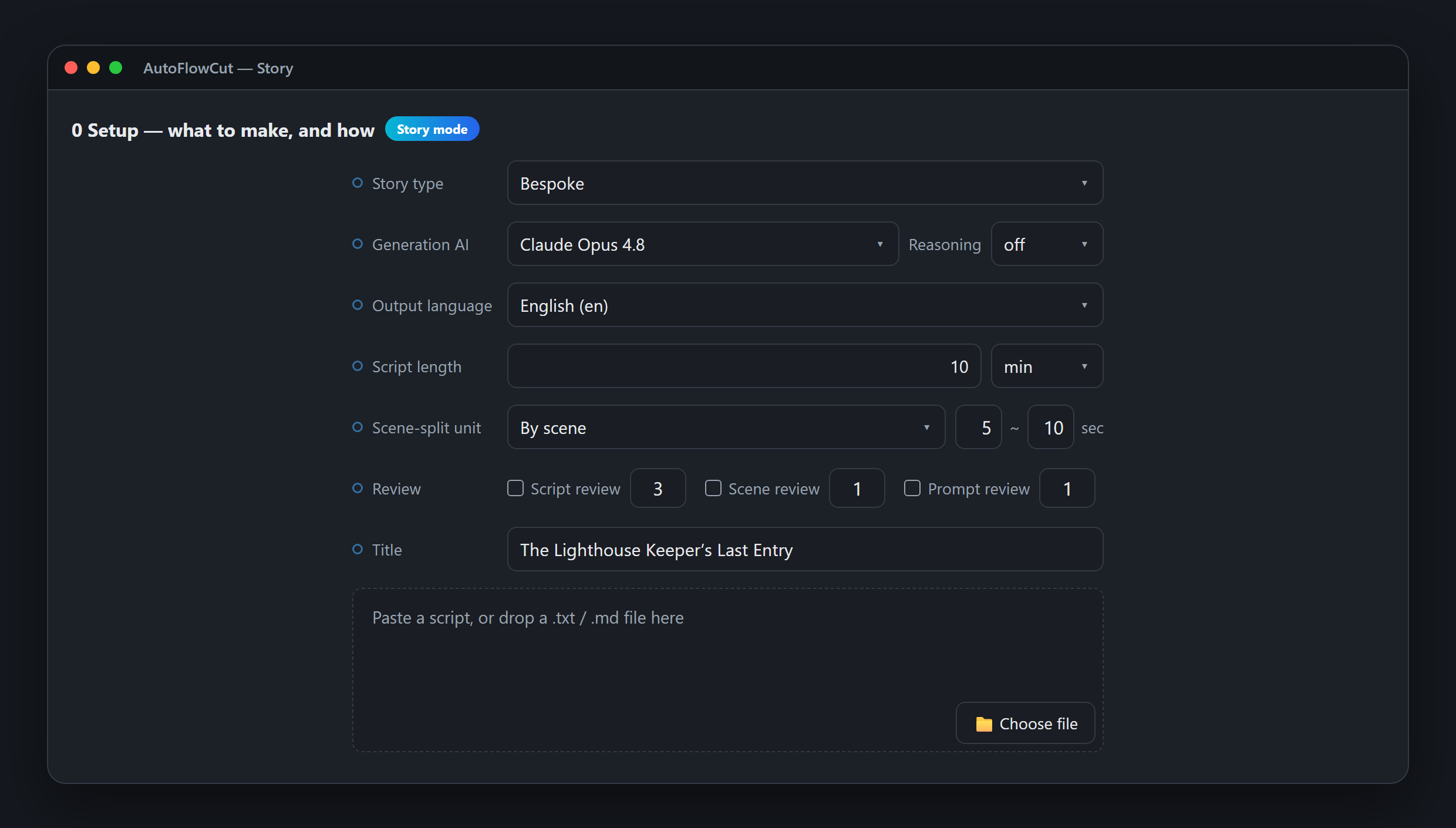Click the sec unit label
The width and height of the screenshot is (1456, 828).
coord(1092,428)
